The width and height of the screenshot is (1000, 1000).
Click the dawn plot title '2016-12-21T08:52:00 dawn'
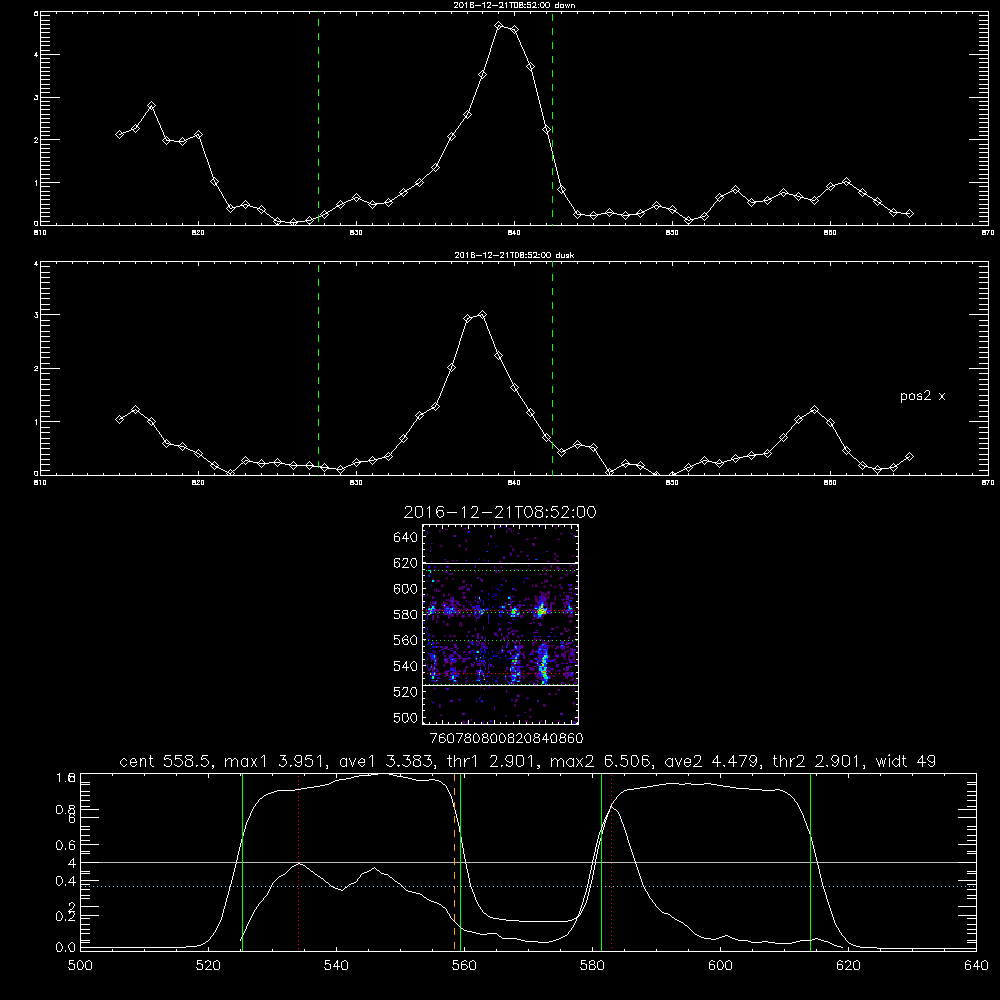tap(514, 4)
